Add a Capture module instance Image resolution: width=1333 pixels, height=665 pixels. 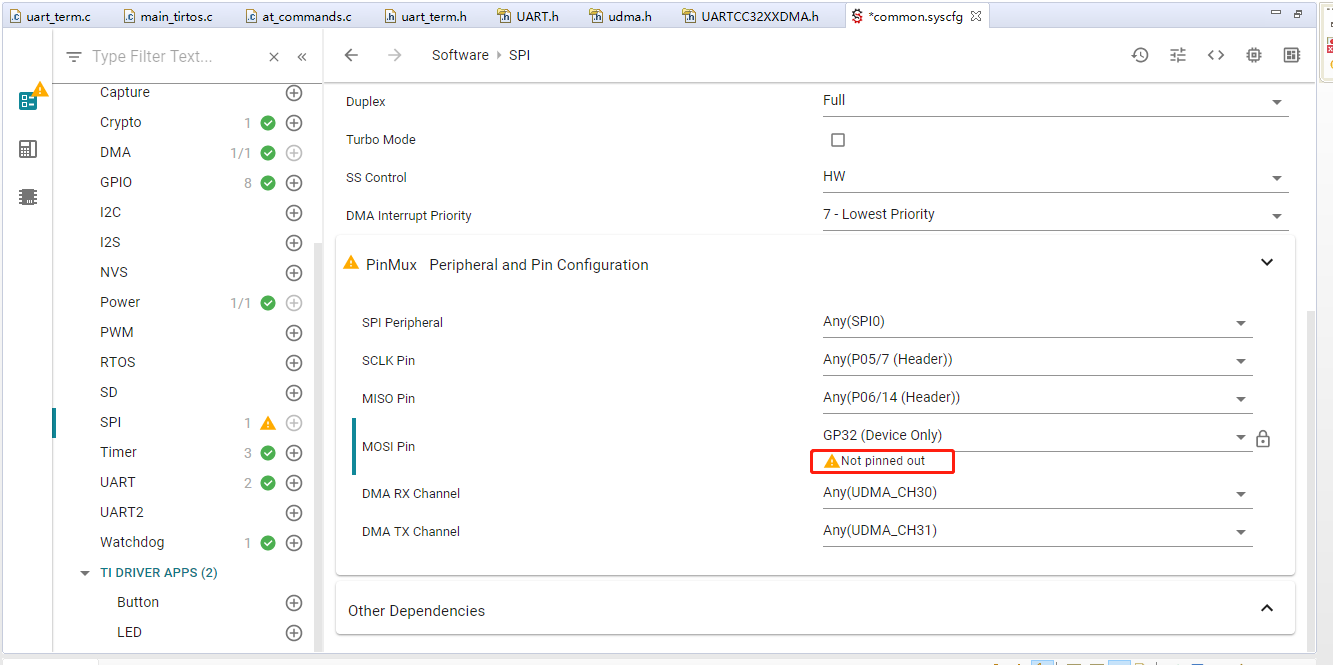tap(294, 93)
